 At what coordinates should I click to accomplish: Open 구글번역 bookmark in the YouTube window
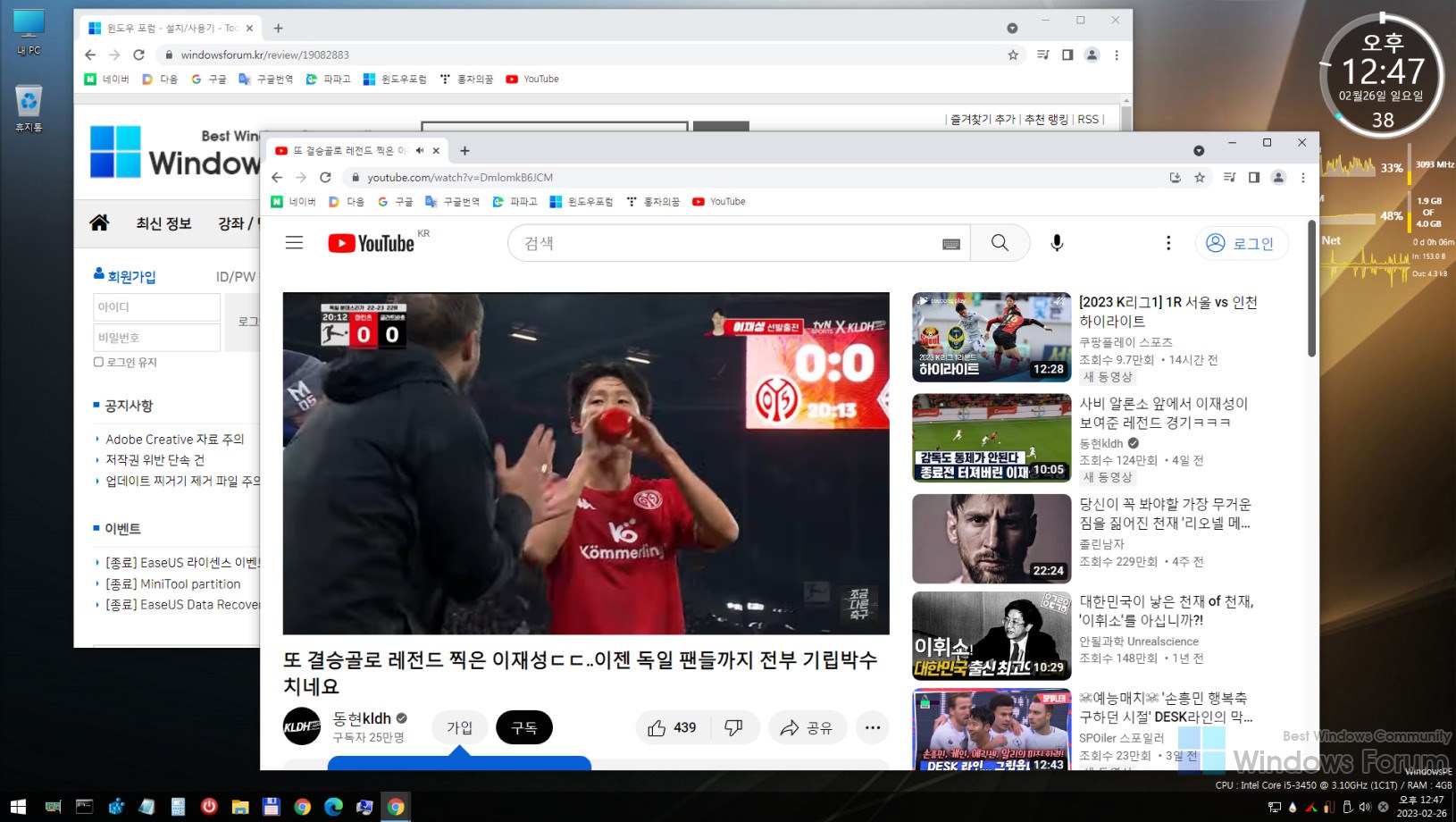(452, 201)
